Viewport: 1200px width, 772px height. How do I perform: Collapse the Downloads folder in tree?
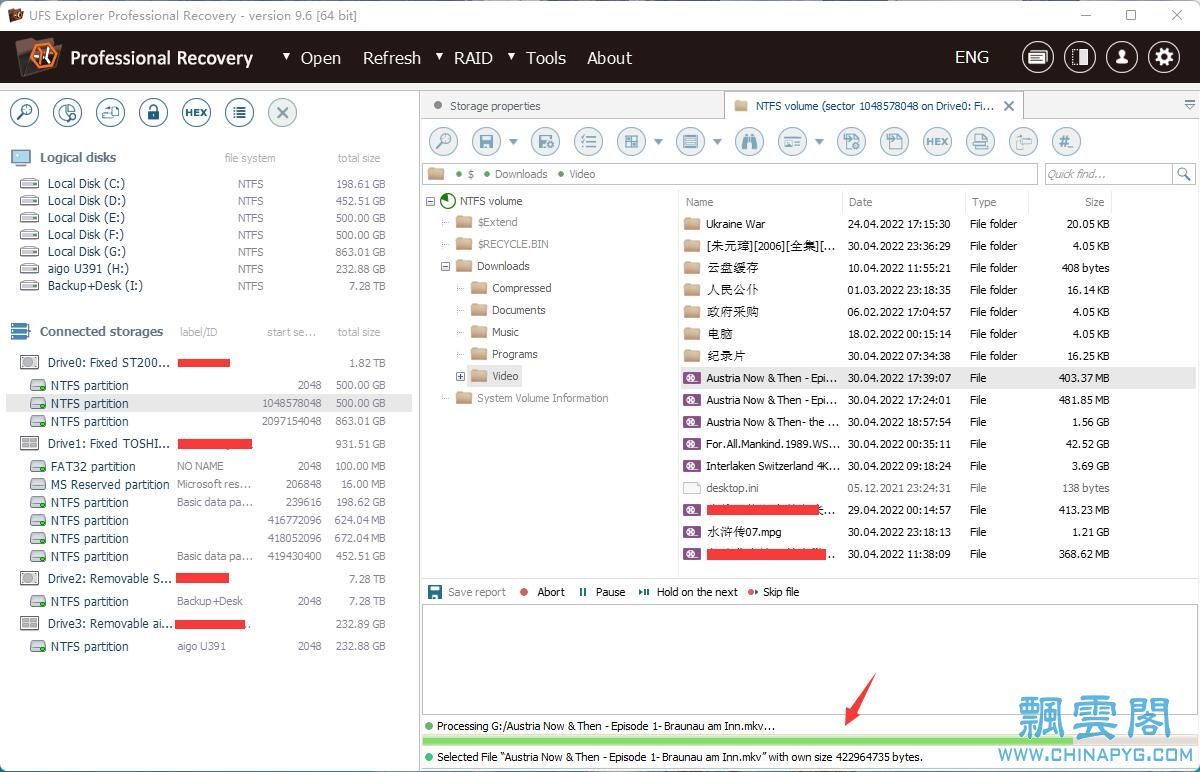(x=446, y=266)
